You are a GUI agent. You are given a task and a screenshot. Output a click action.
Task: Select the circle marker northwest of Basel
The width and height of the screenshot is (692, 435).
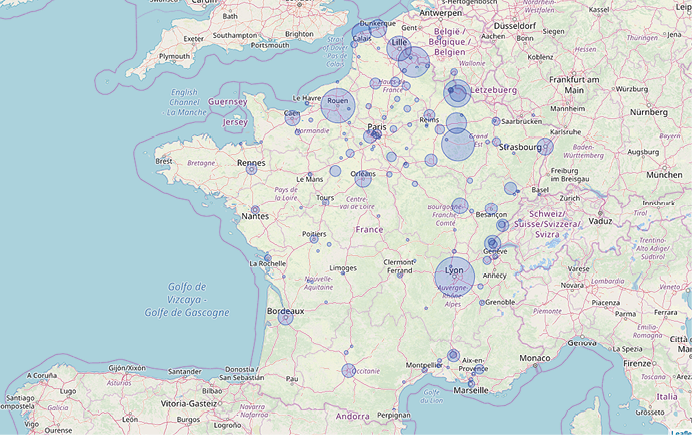click(x=511, y=188)
